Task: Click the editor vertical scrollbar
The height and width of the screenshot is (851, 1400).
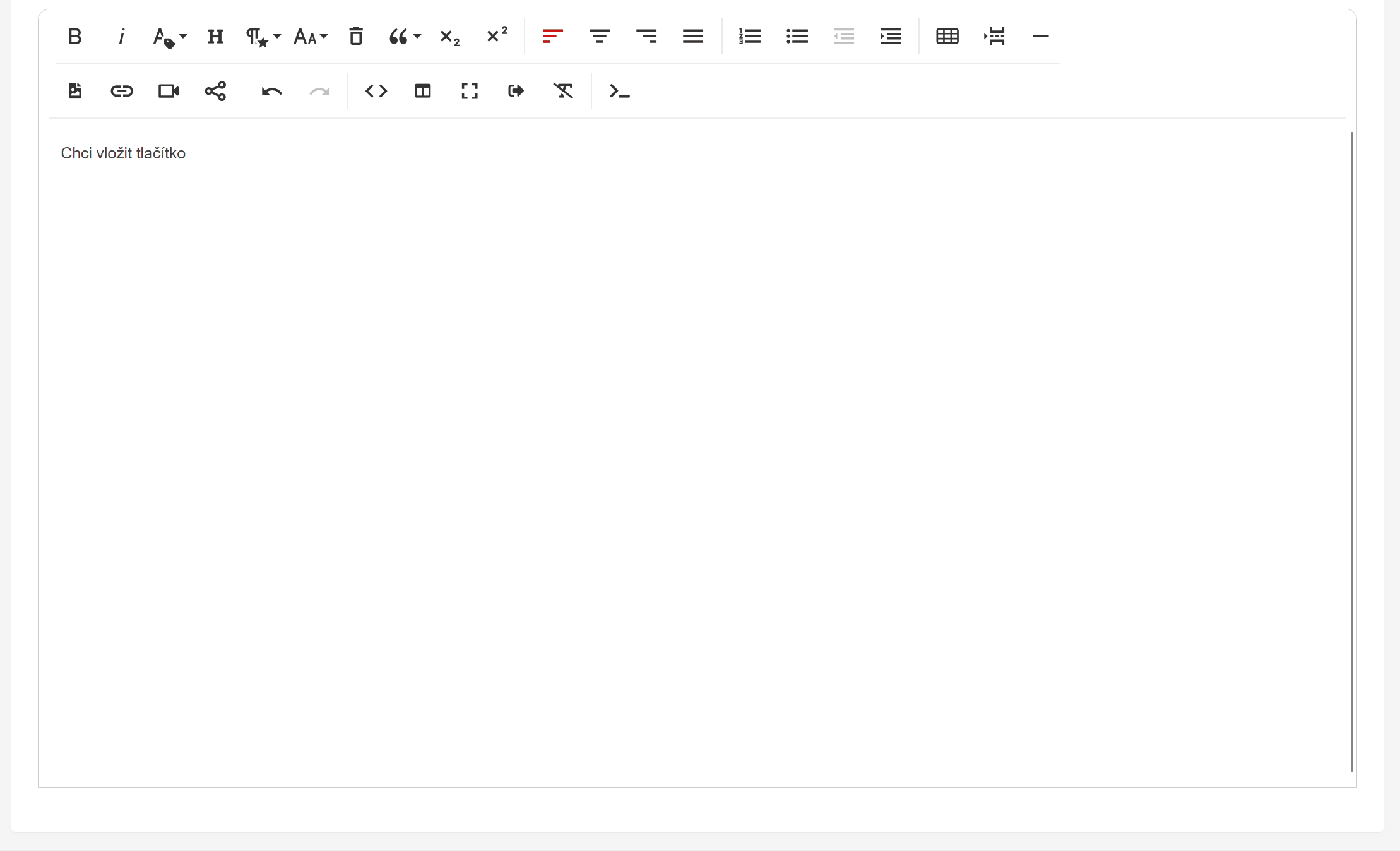Action: click(1351, 451)
